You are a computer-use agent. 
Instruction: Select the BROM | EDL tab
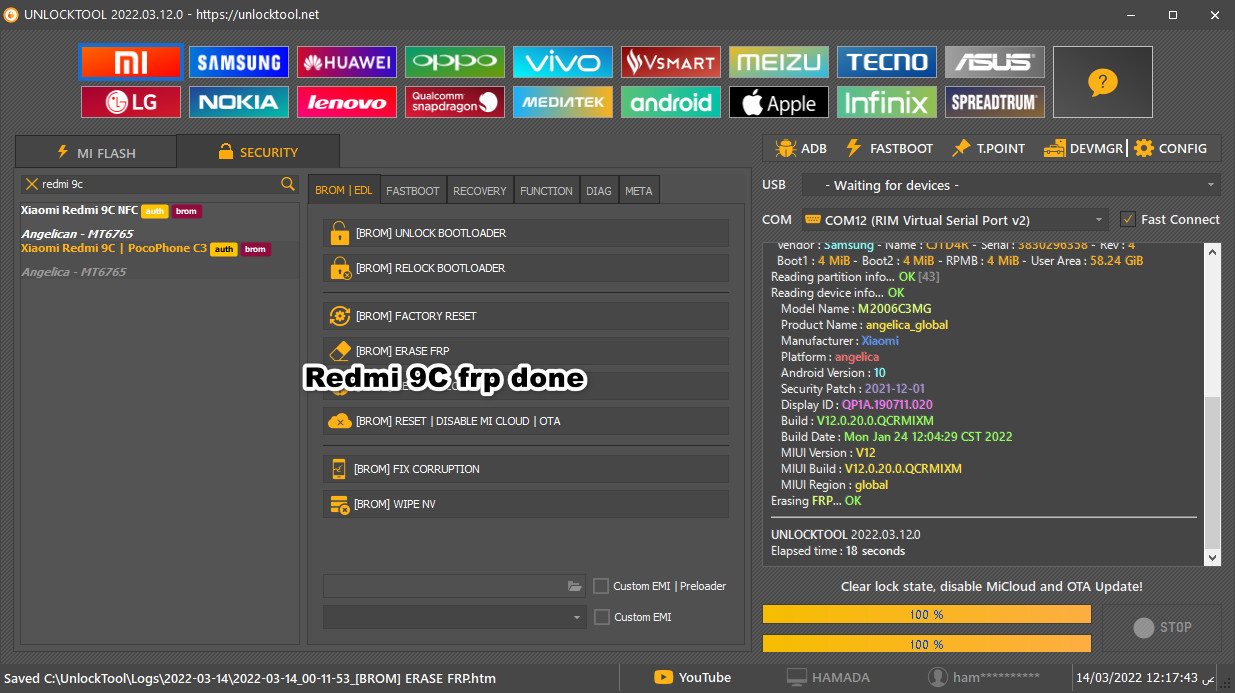(x=343, y=190)
